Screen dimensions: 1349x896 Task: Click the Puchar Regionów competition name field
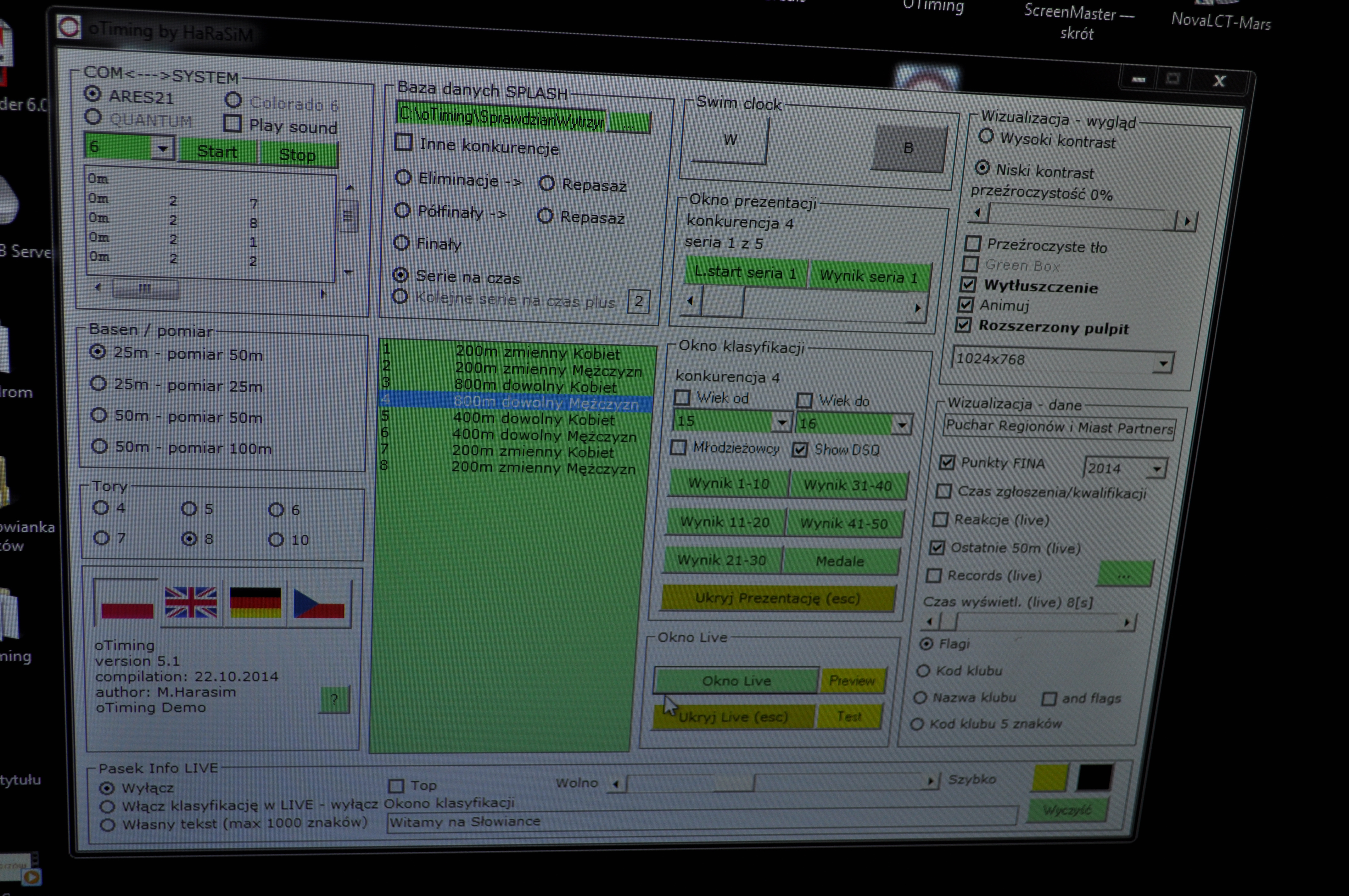click(x=1059, y=427)
